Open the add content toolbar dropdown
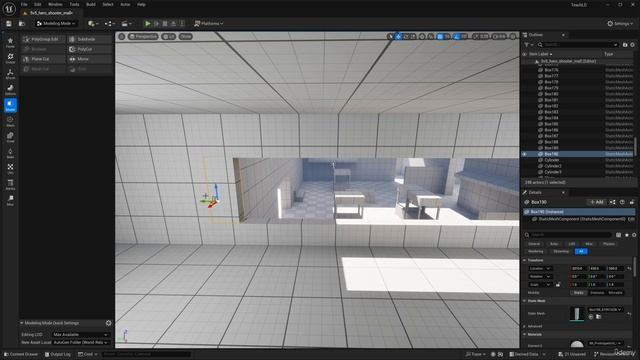Image resolution: width=640 pixels, height=360 pixels. pyautogui.click(x=93, y=24)
